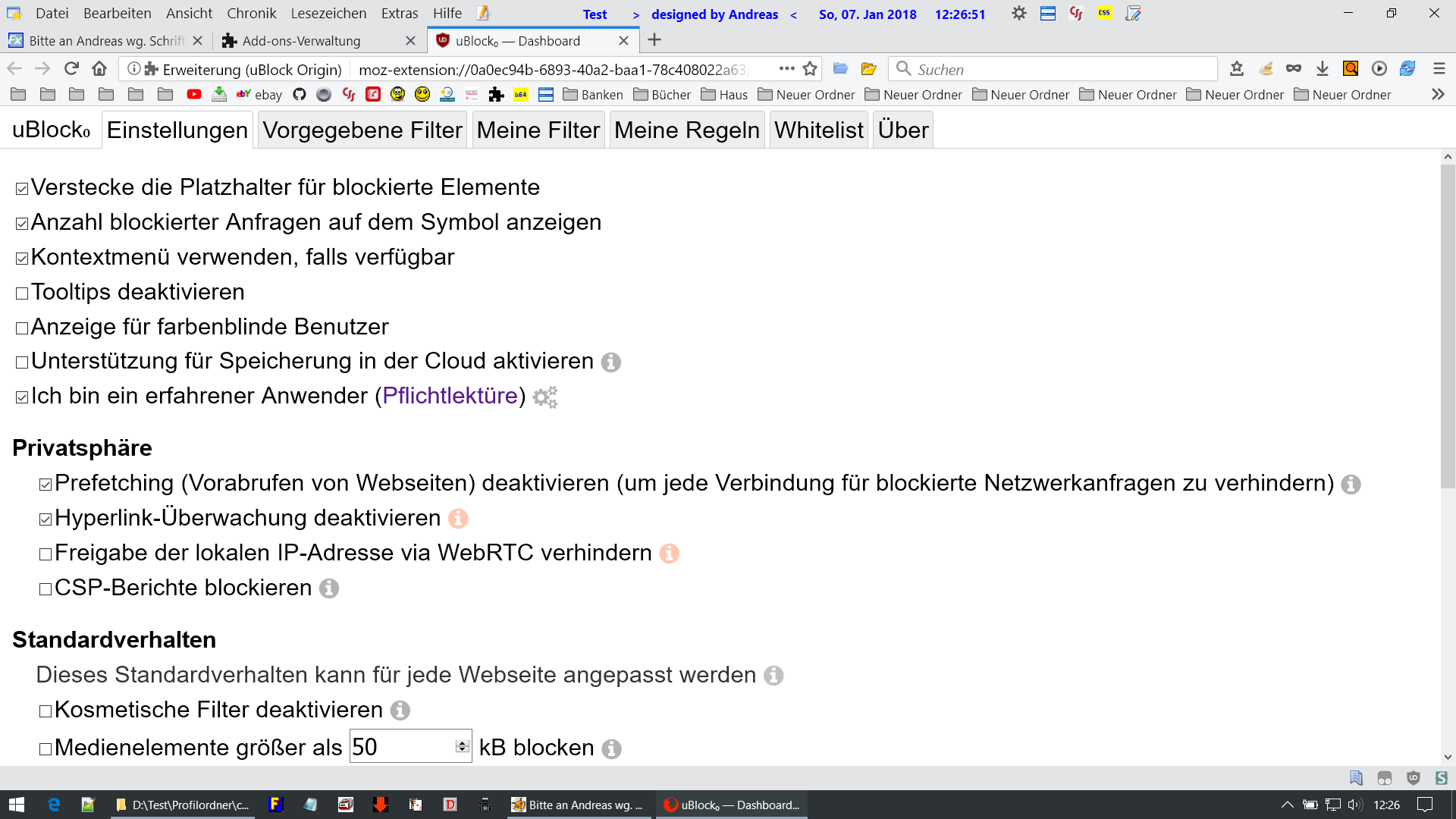The image size is (1456, 819).
Task: Expand bookmarks bar overflow chevron
Action: (x=1438, y=95)
